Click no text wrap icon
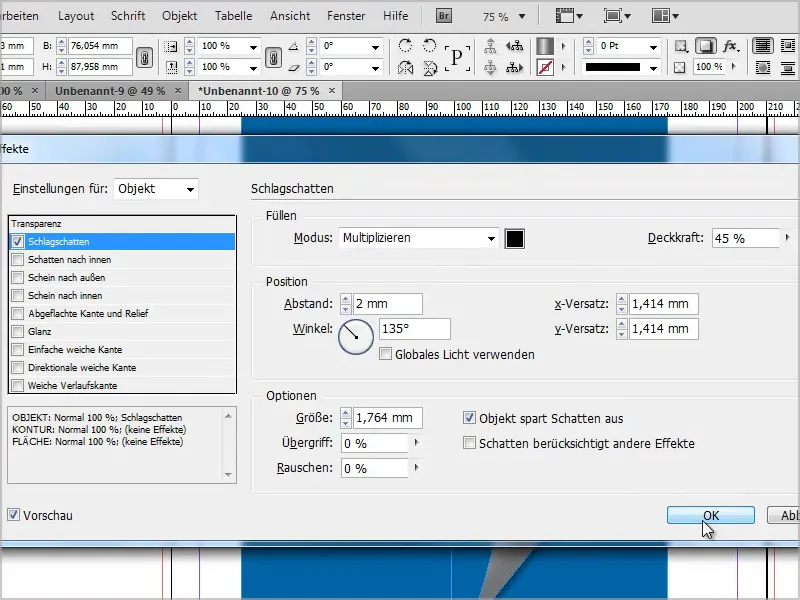The height and width of the screenshot is (600, 800). tap(763, 46)
